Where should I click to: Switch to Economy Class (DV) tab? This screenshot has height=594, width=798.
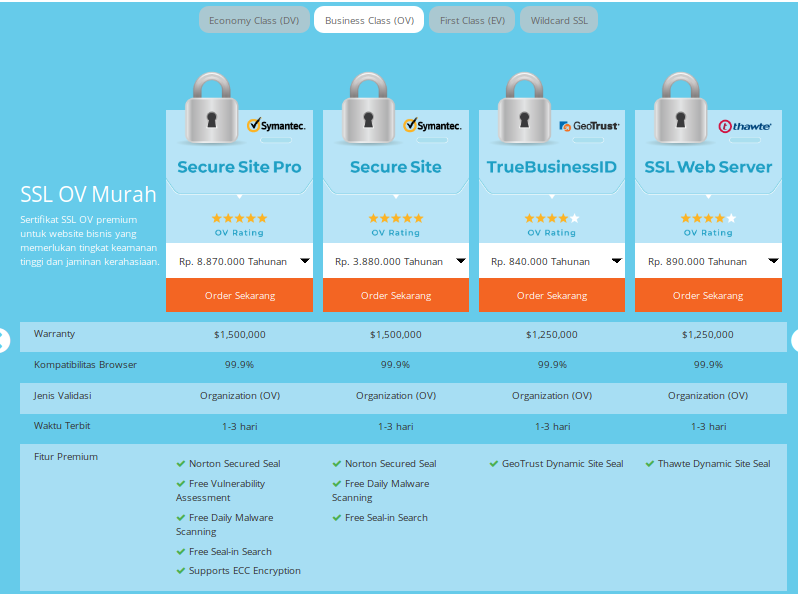point(254,20)
